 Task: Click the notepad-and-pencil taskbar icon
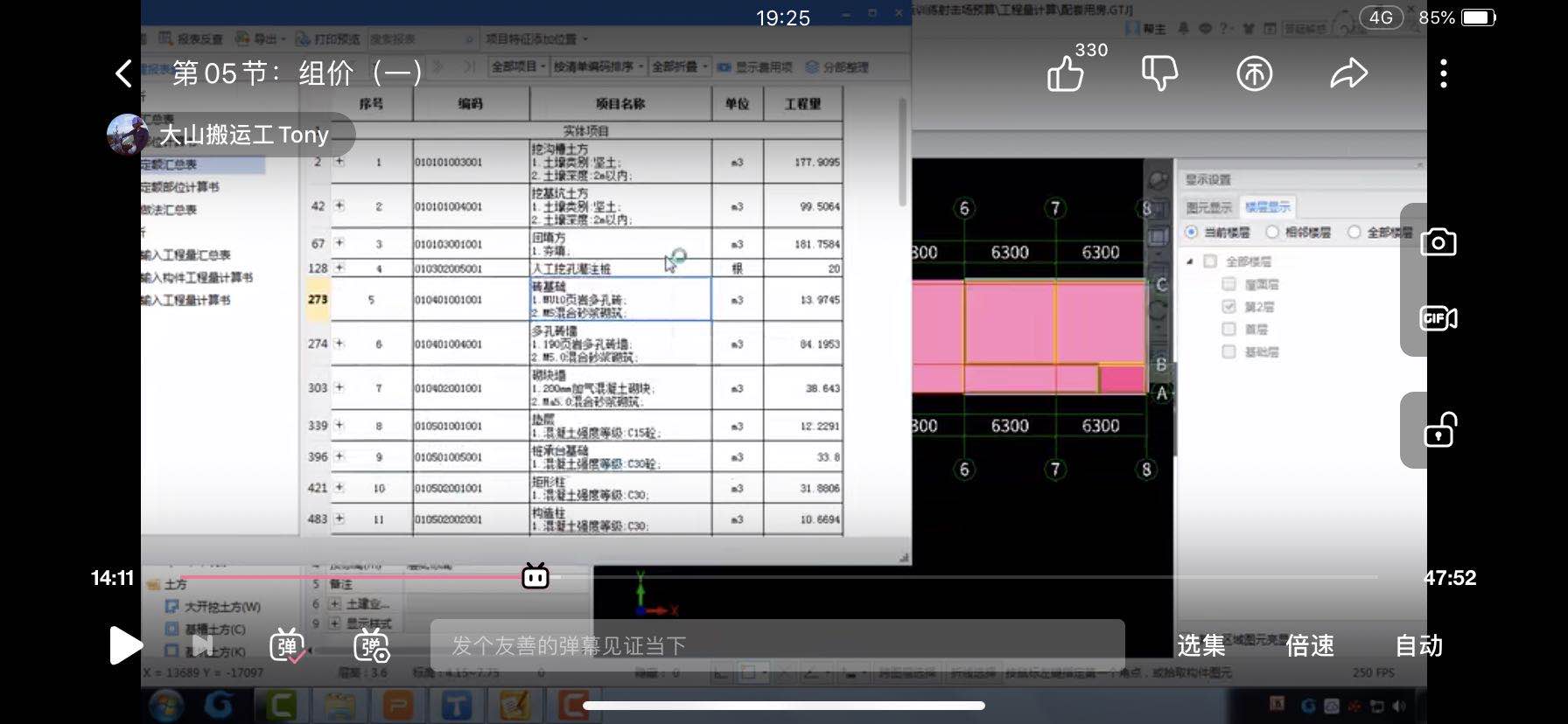point(514,705)
